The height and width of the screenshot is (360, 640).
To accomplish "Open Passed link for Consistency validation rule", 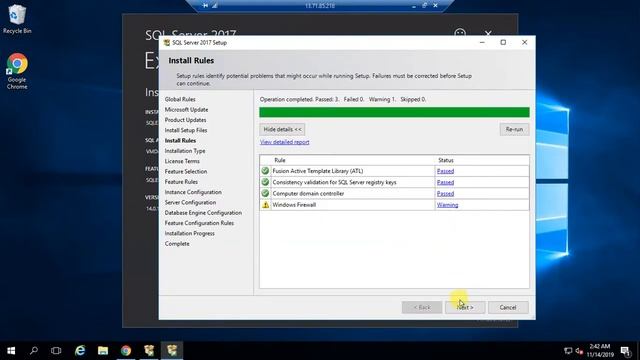I will [x=445, y=182].
